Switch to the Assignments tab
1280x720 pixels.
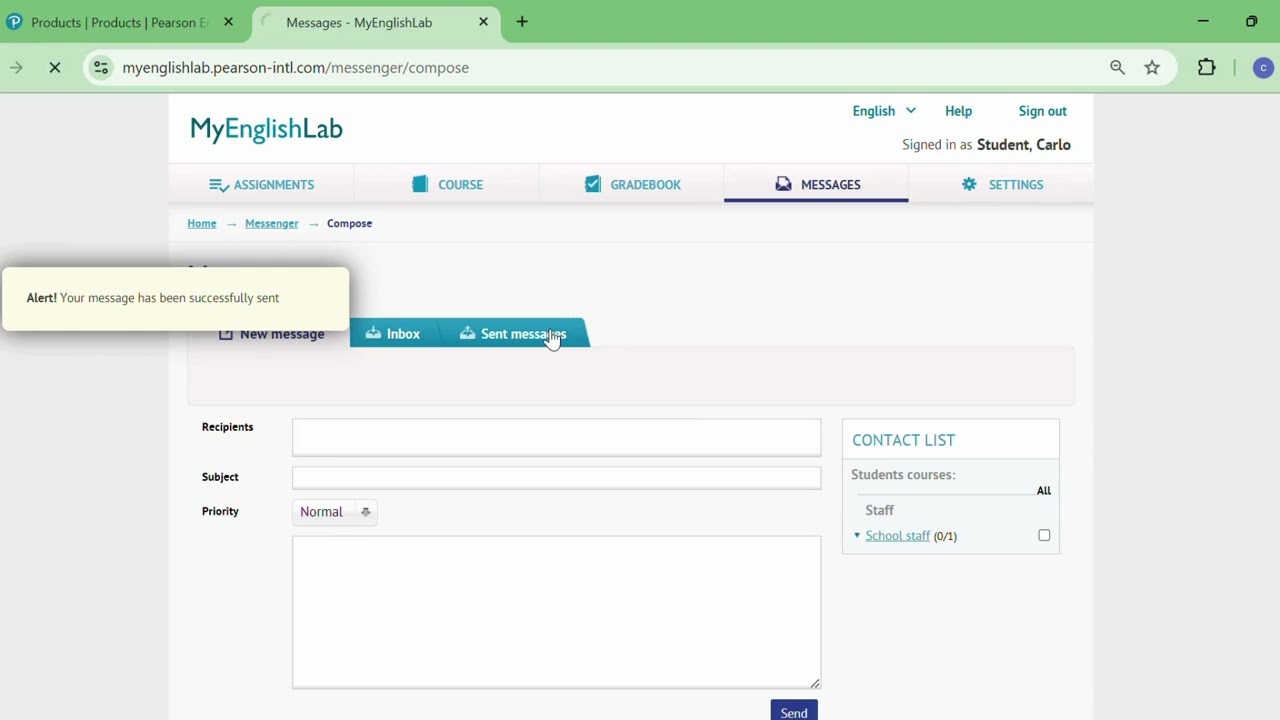coord(261,185)
